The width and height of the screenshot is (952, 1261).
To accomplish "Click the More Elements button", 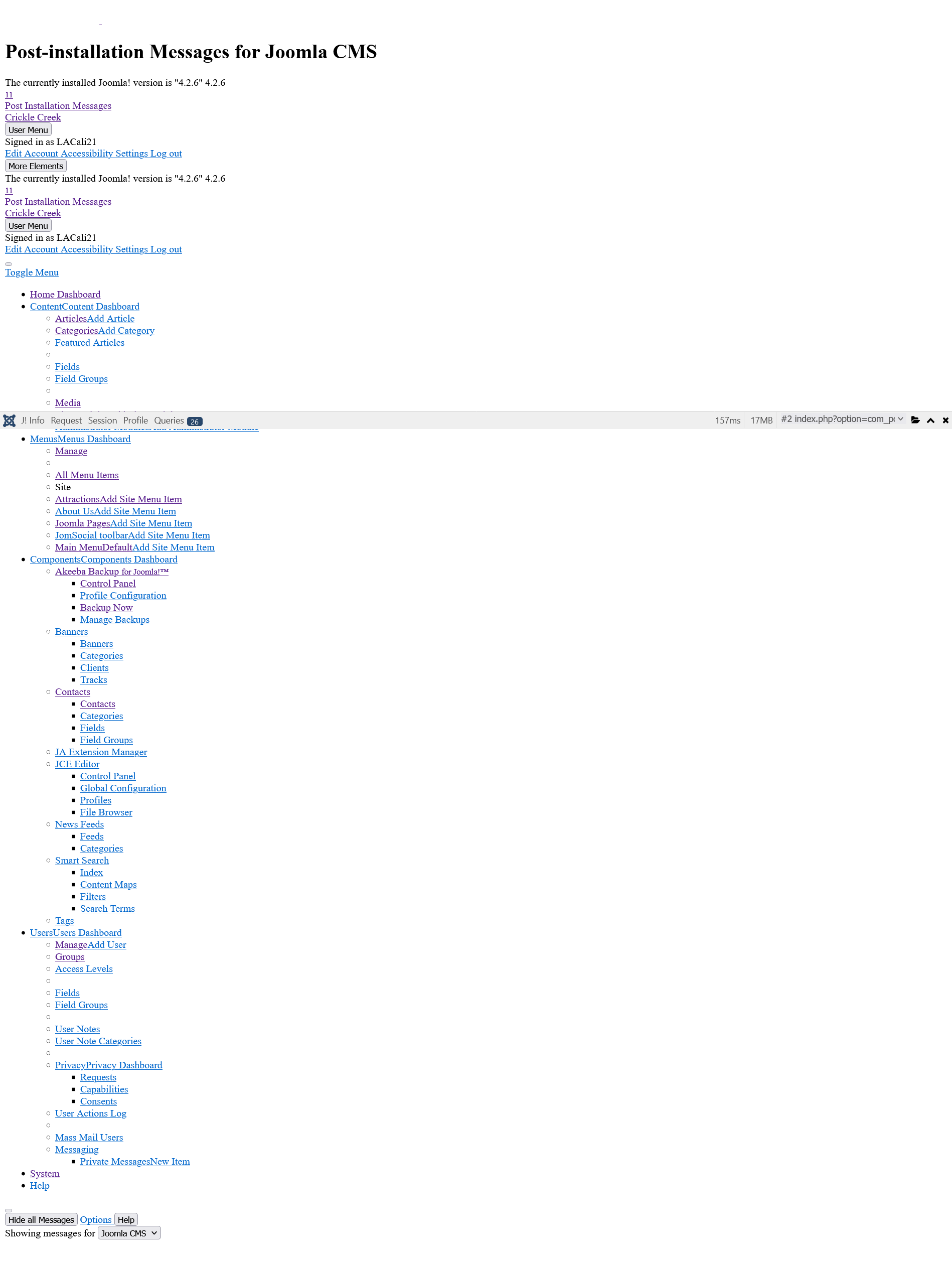I will (x=36, y=166).
